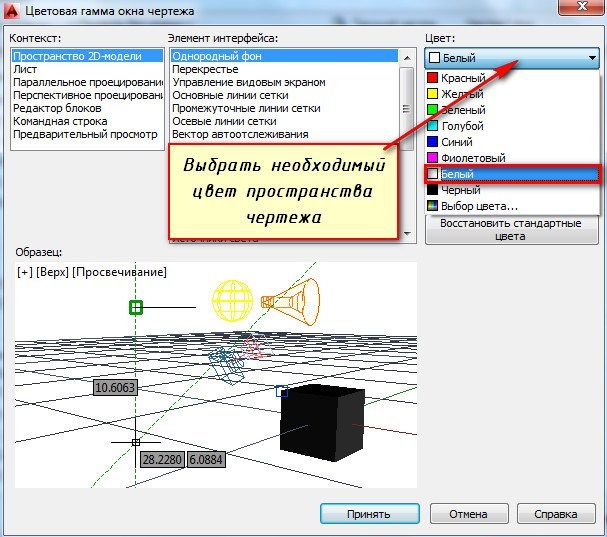Select 'Осевые линии сетки' element
The height and width of the screenshot is (537, 607).
point(284,121)
